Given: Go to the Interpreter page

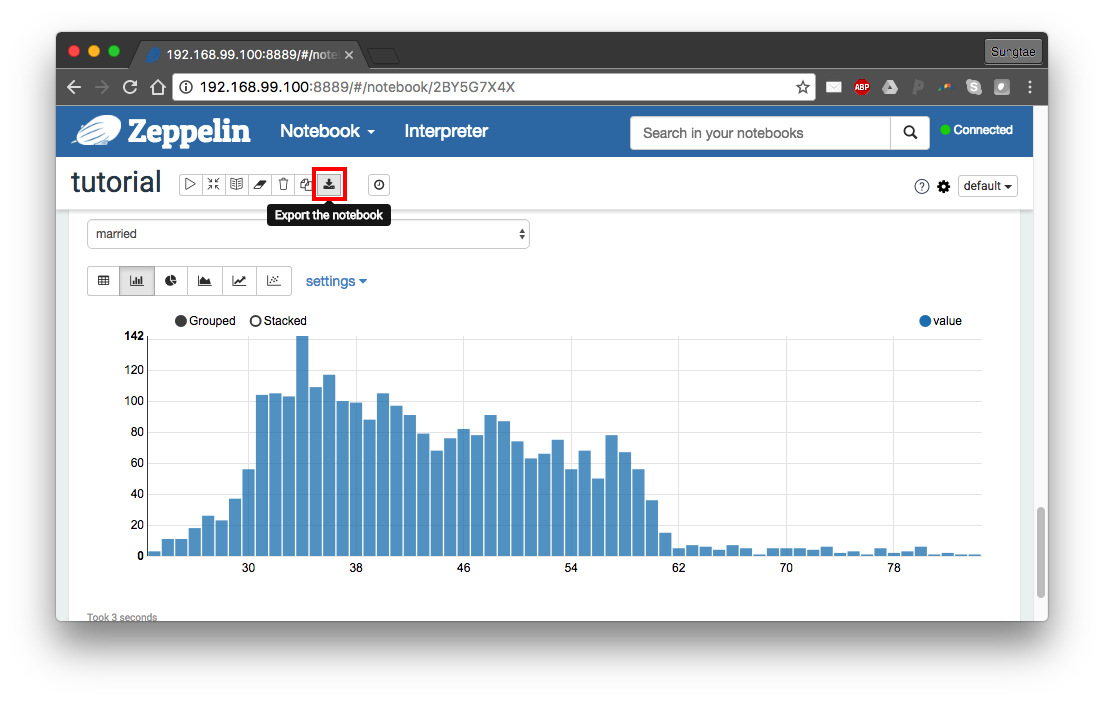Looking at the screenshot, I should pyautogui.click(x=446, y=131).
